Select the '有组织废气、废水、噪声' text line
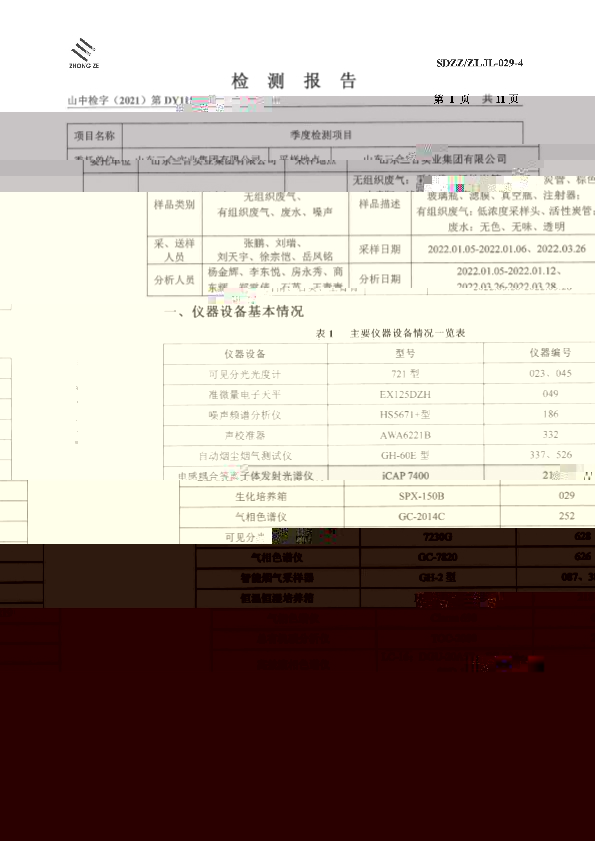Image resolution: width=595 pixels, height=841 pixels. click(x=275, y=212)
